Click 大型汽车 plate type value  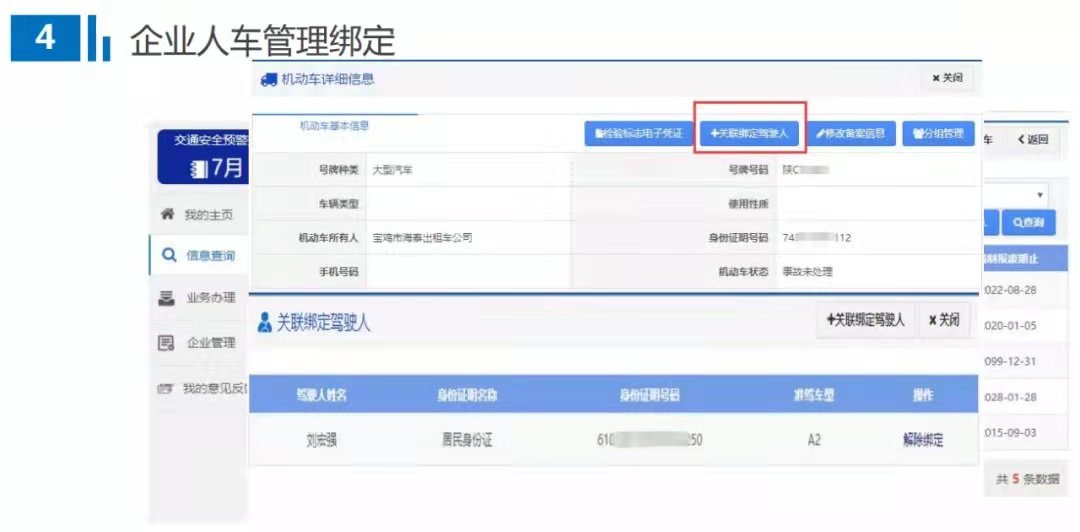391,169
